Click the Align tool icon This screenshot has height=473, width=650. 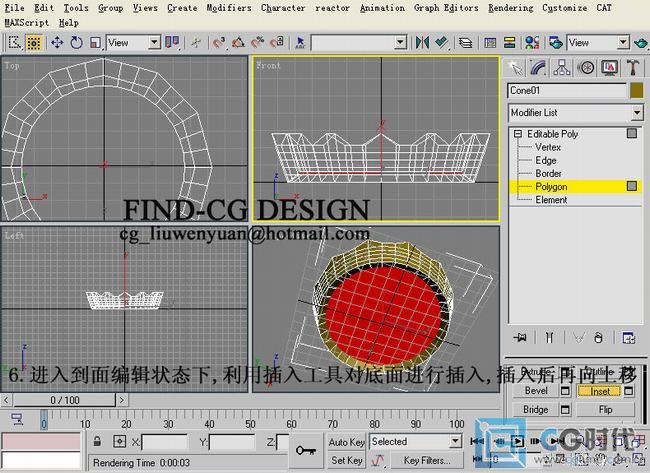[441, 42]
